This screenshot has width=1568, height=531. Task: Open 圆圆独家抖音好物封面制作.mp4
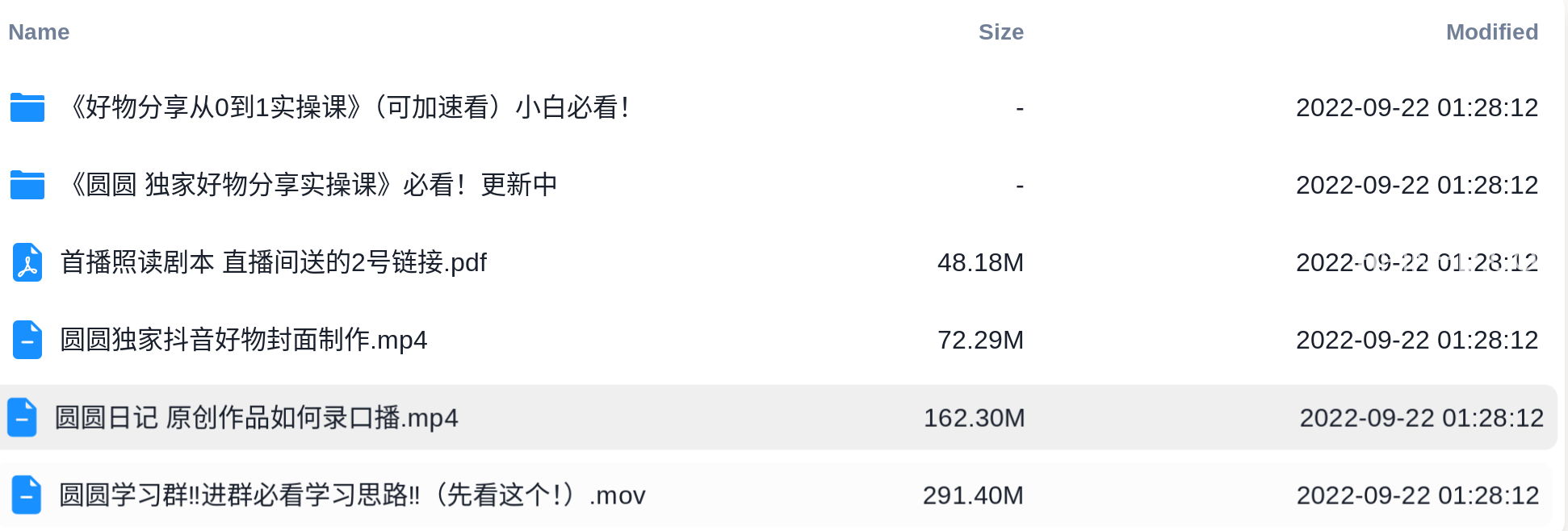point(244,340)
